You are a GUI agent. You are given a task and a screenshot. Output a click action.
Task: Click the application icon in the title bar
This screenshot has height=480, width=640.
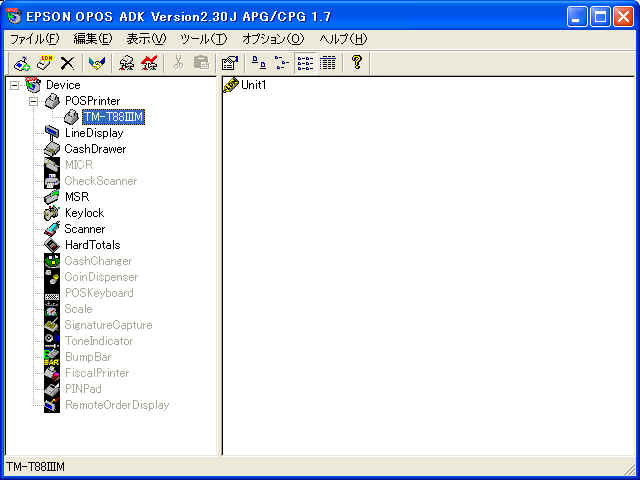click(x=14, y=16)
